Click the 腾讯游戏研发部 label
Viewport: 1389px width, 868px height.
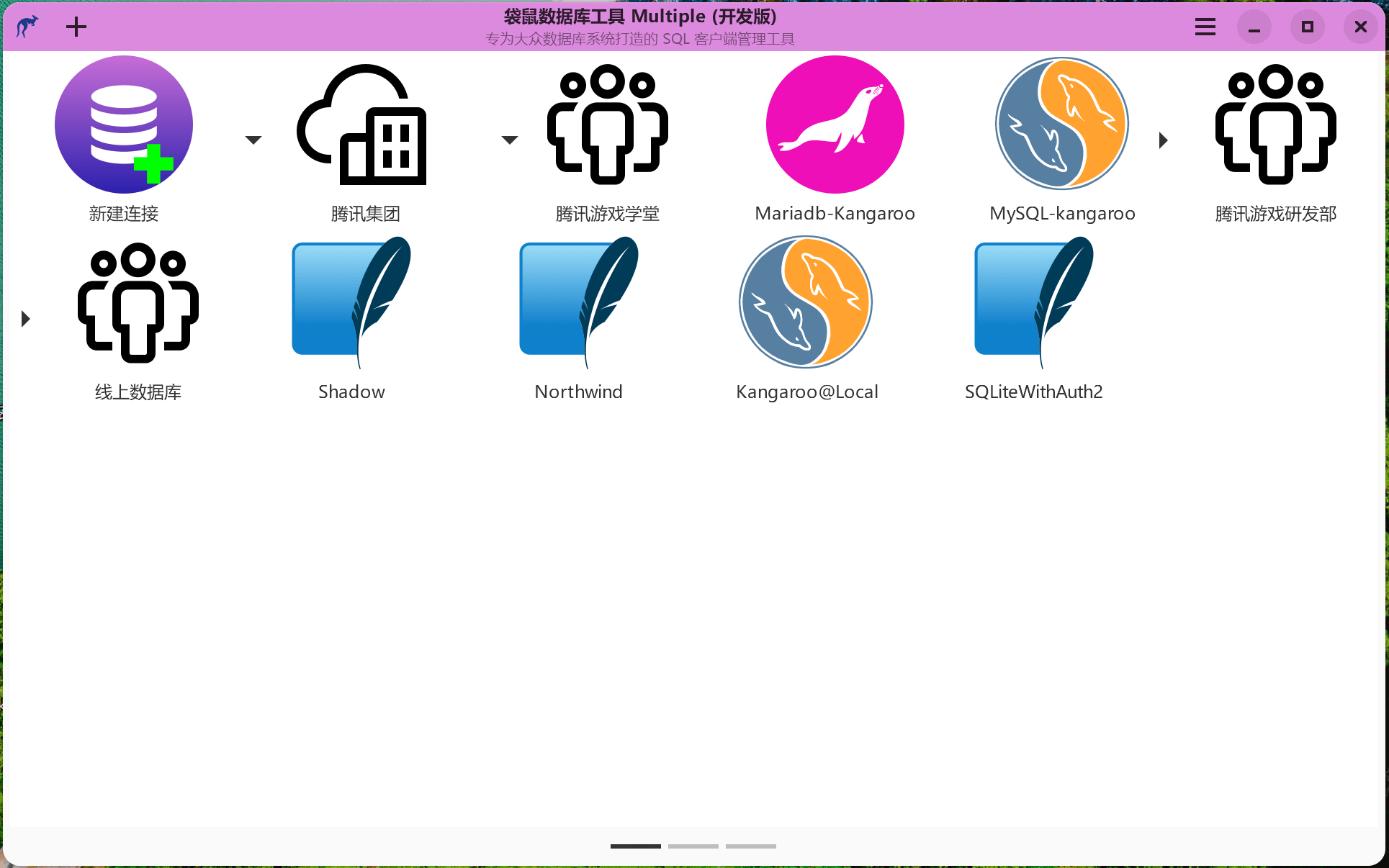(x=1276, y=214)
